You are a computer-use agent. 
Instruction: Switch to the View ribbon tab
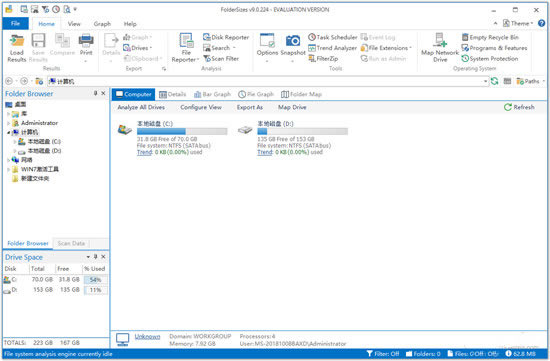pos(74,24)
